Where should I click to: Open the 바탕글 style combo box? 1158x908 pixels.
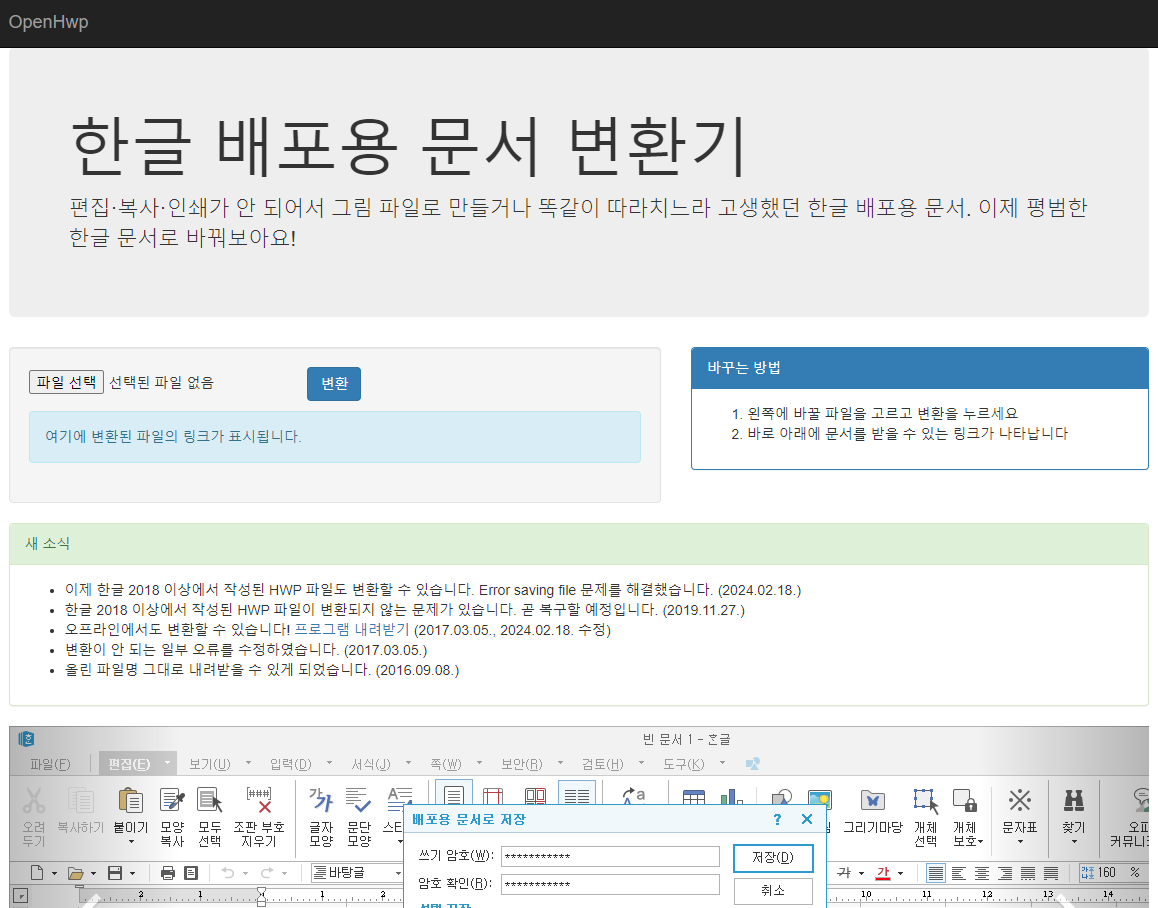click(x=357, y=873)
